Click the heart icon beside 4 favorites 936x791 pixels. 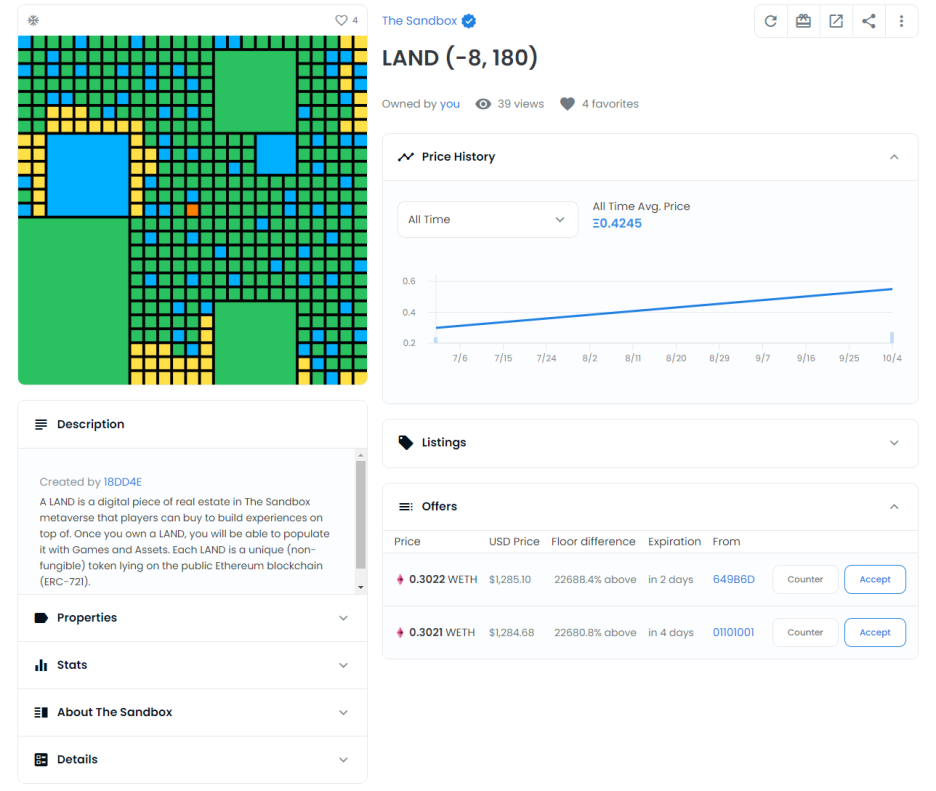(x=567, y=104)
